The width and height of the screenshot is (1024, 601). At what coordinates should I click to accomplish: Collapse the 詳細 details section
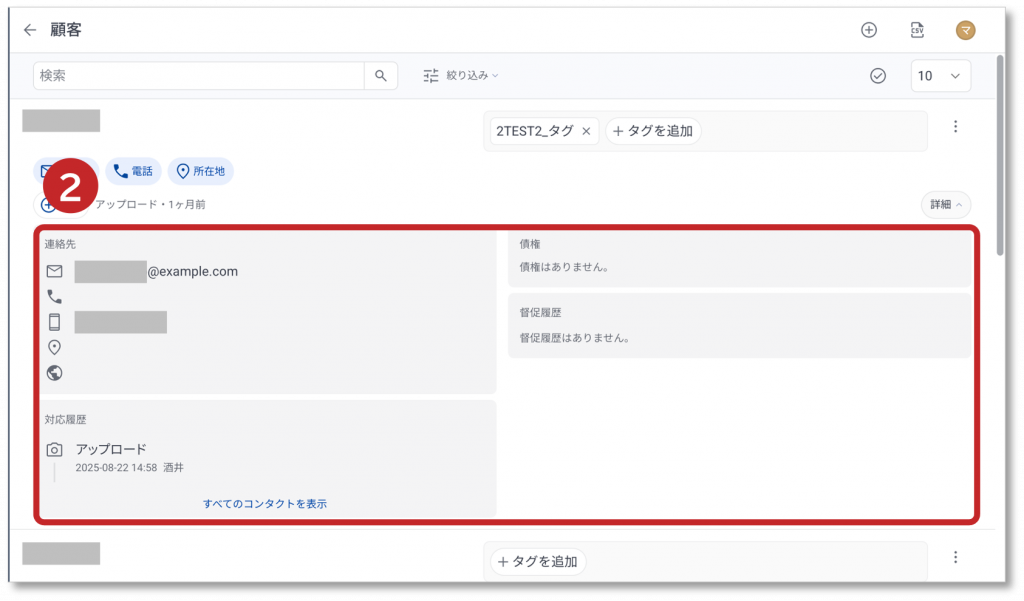945,205
